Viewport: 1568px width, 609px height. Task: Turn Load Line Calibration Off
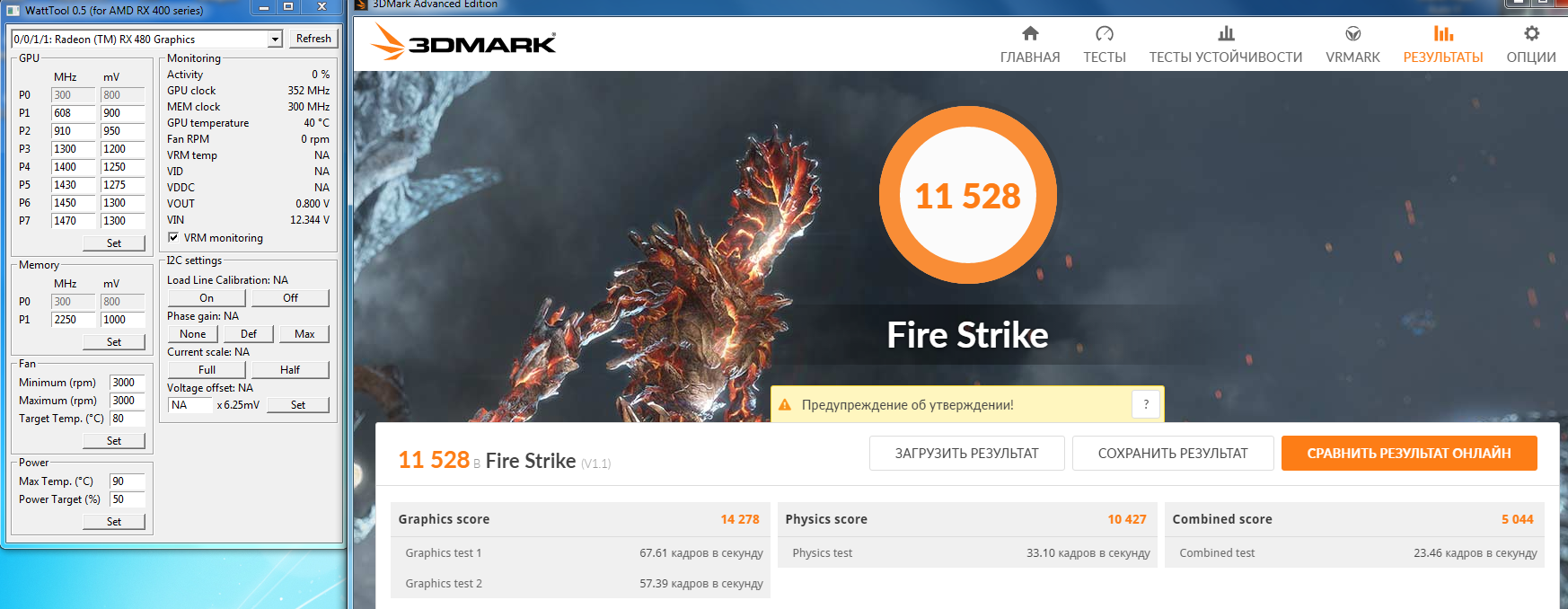[290, 298]
